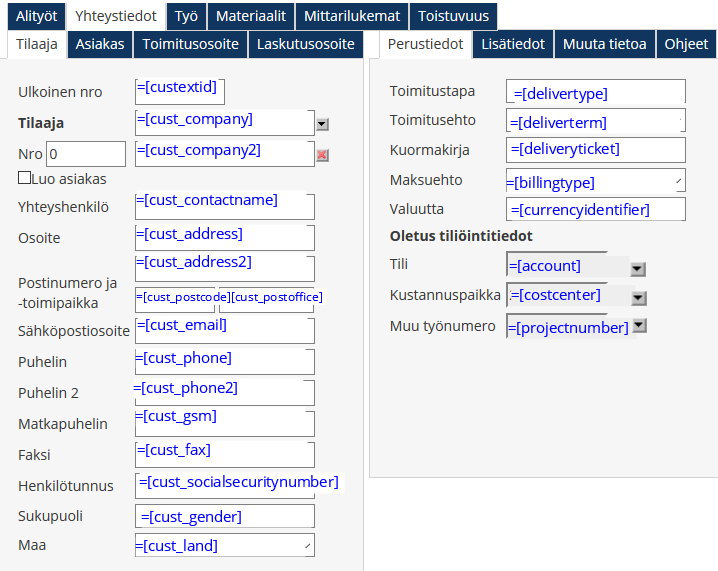Focus the Ulkoinen nro input field
Screen dimensions: 718x571
[x=180, y=91]
